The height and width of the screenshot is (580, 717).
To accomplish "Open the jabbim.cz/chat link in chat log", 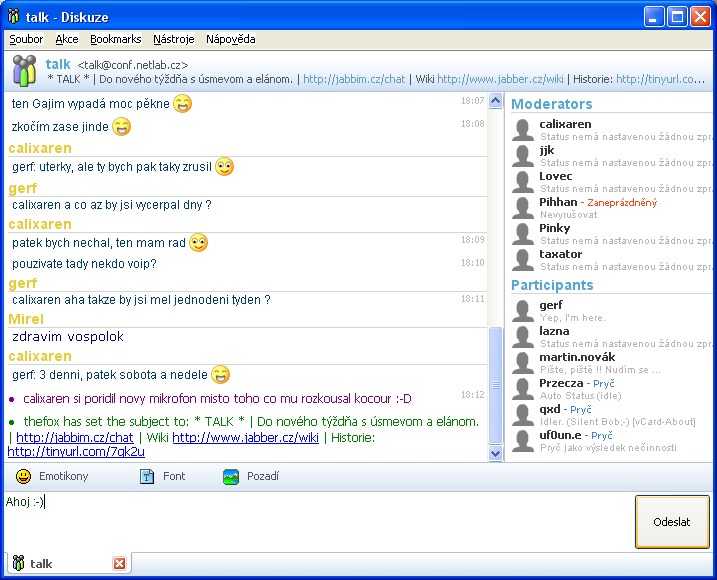I will (x=75, y=437).
